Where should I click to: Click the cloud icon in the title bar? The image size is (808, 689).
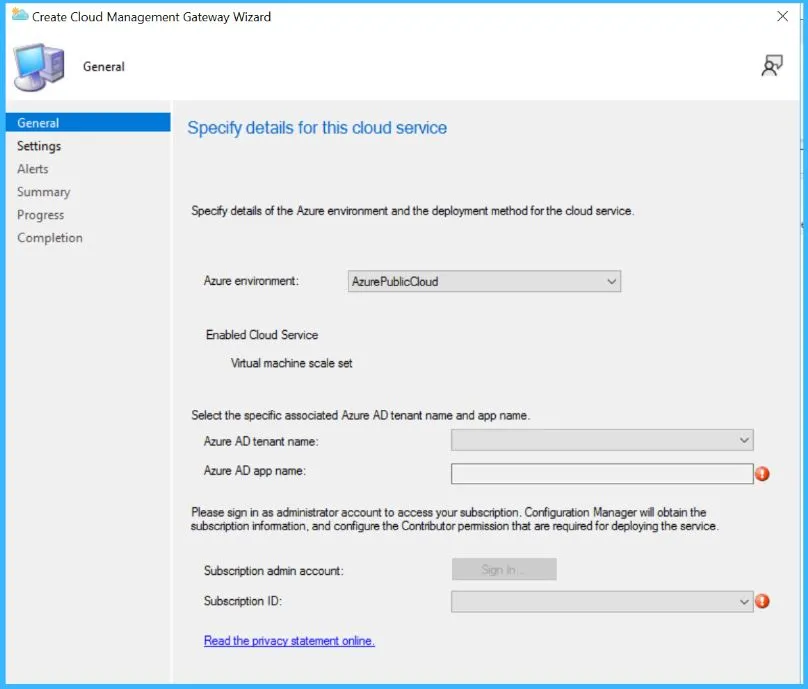(x=20, y=15)
